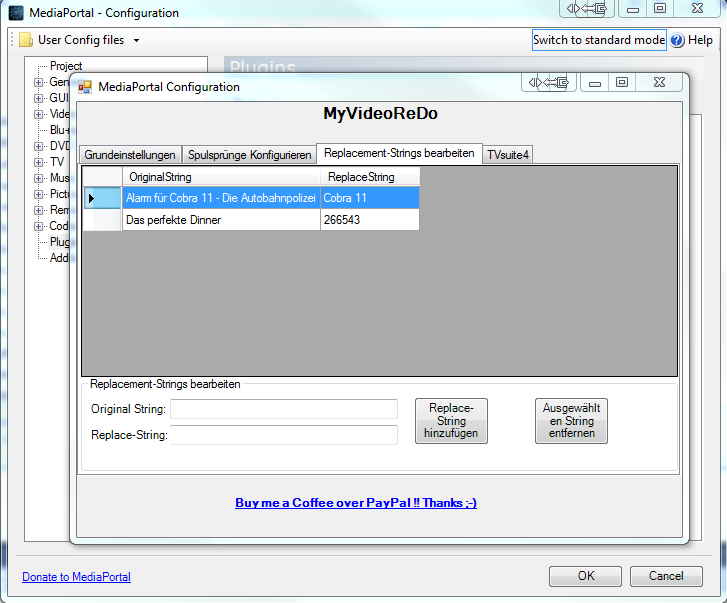Open the Buy me a Coffee PayPal link
Screen dimensions: 727x603
click(356, 503)
